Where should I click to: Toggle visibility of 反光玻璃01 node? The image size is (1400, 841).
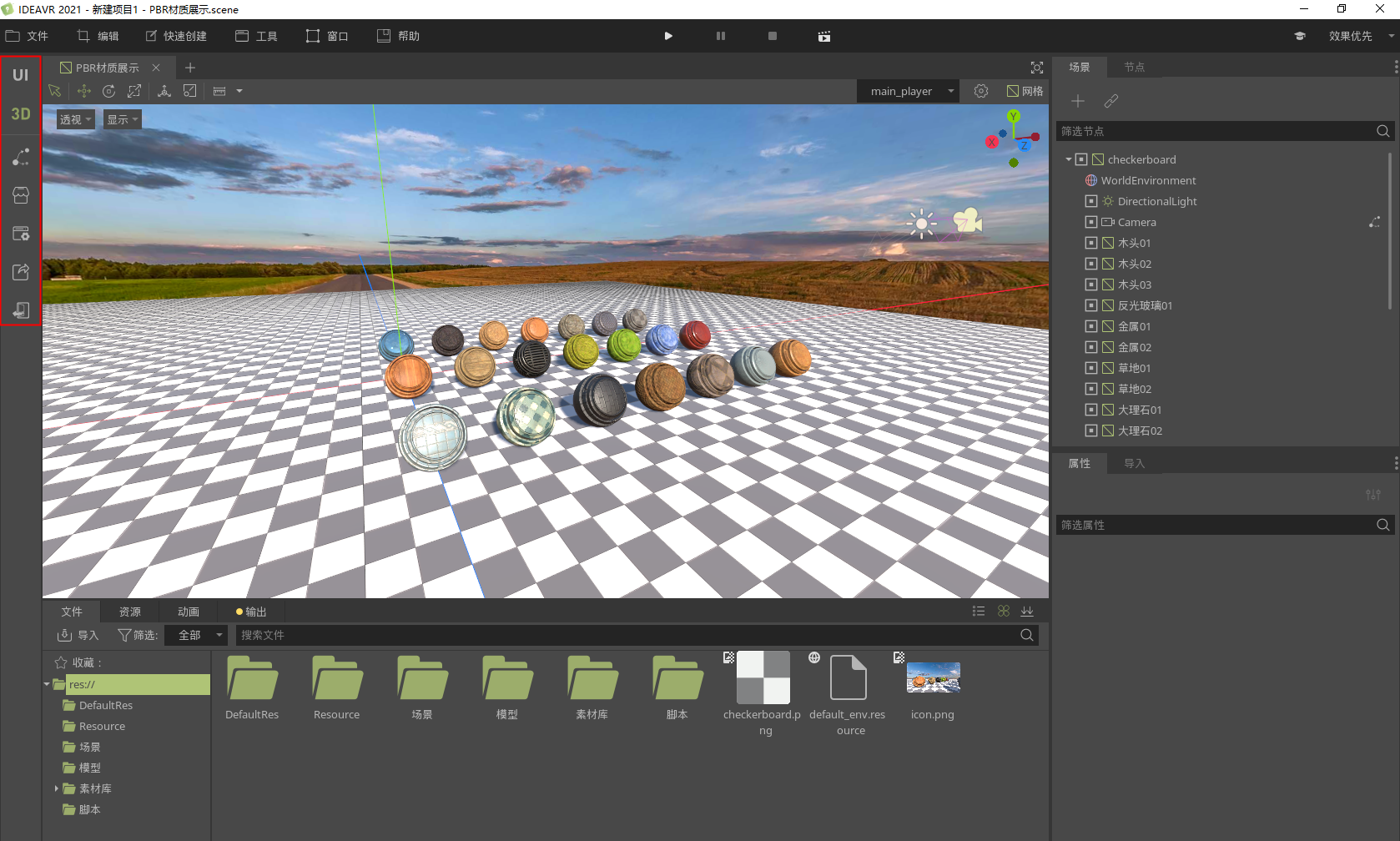(1091, 305)
